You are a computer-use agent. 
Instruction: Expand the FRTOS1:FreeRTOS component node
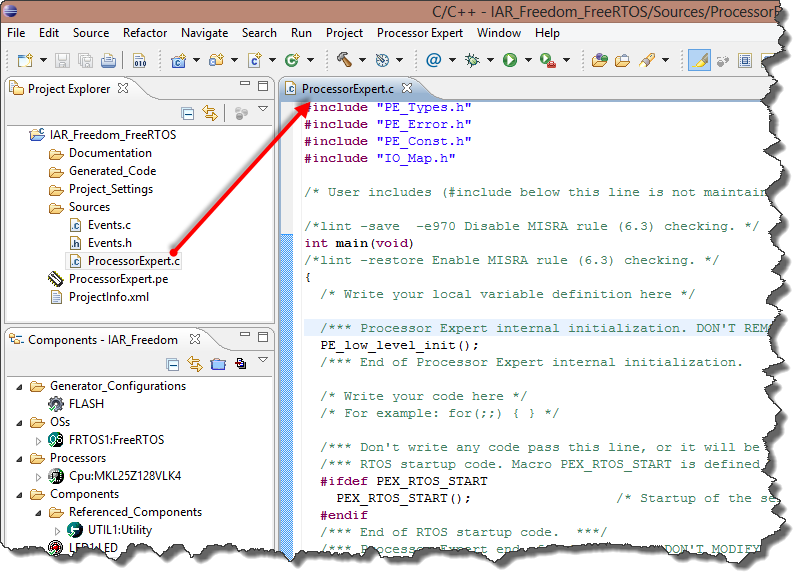[x=39, y=440]
